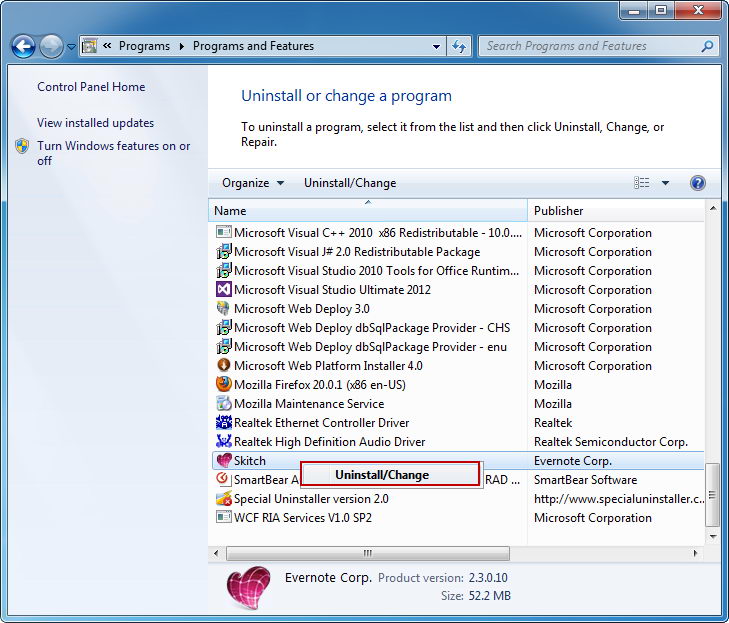This screenshot has width=729, height=623.
Task: Click the WCF RIA Services icon
Action: click(x=224, y=517)
